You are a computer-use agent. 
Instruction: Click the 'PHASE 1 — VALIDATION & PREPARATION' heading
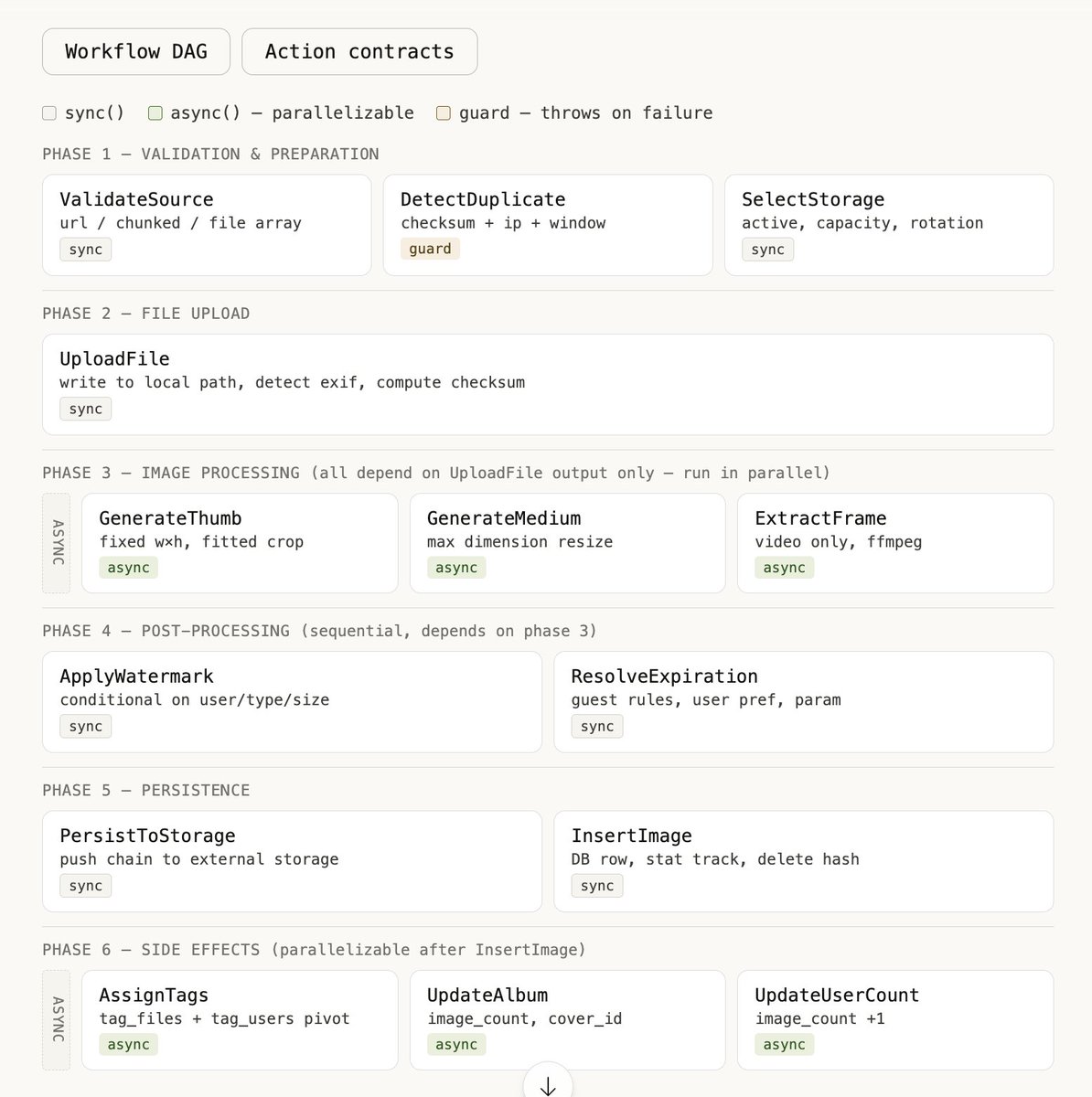tap(210, 154)
